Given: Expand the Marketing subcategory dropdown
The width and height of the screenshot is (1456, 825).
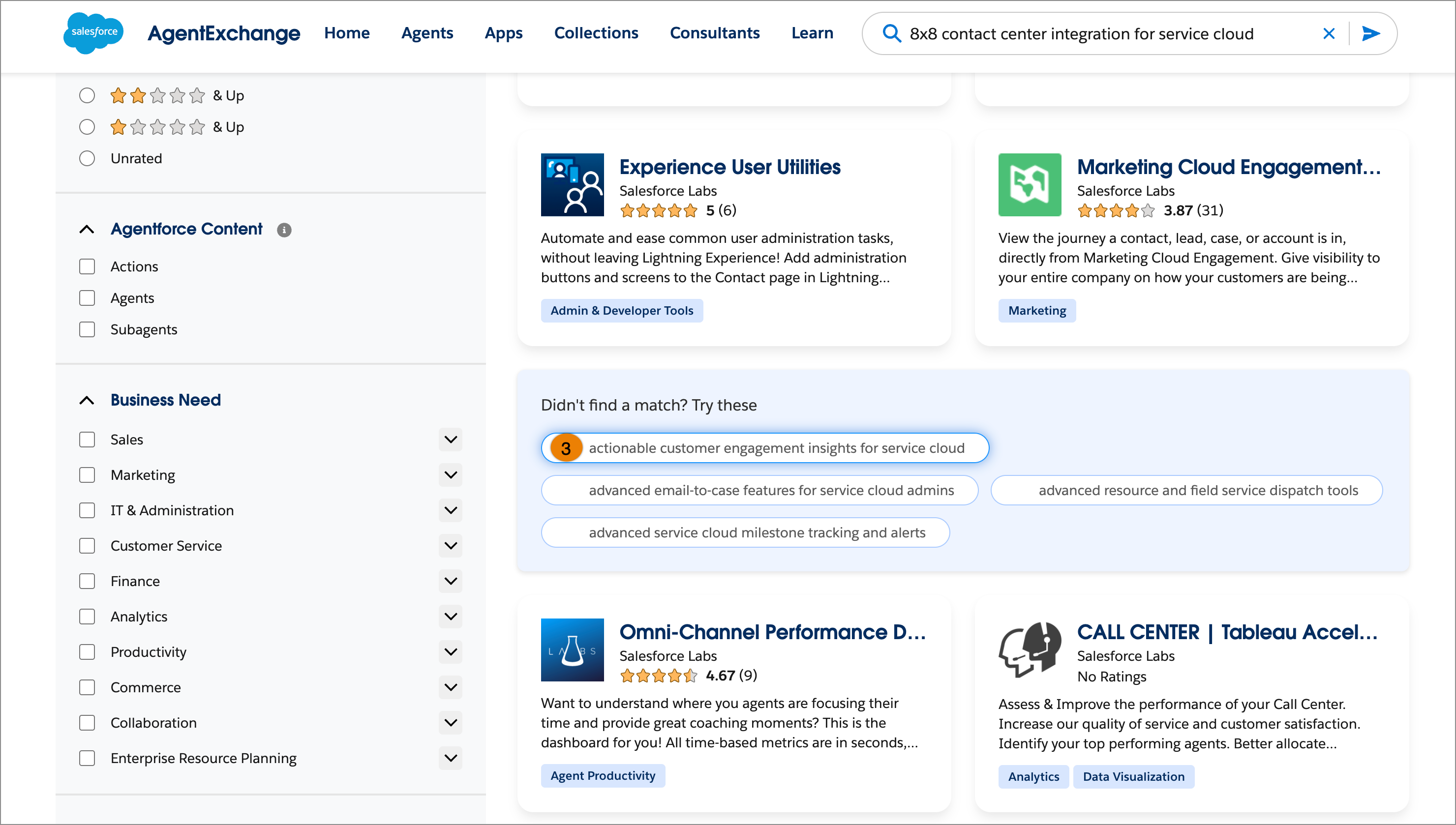Looking at the screenshot, I should coord(451,475).
